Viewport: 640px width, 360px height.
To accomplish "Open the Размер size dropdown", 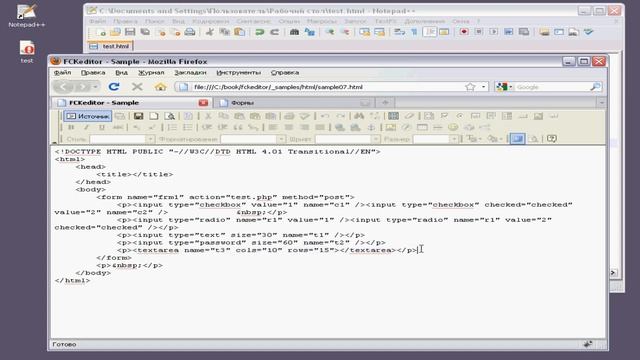I will (453, 139).
